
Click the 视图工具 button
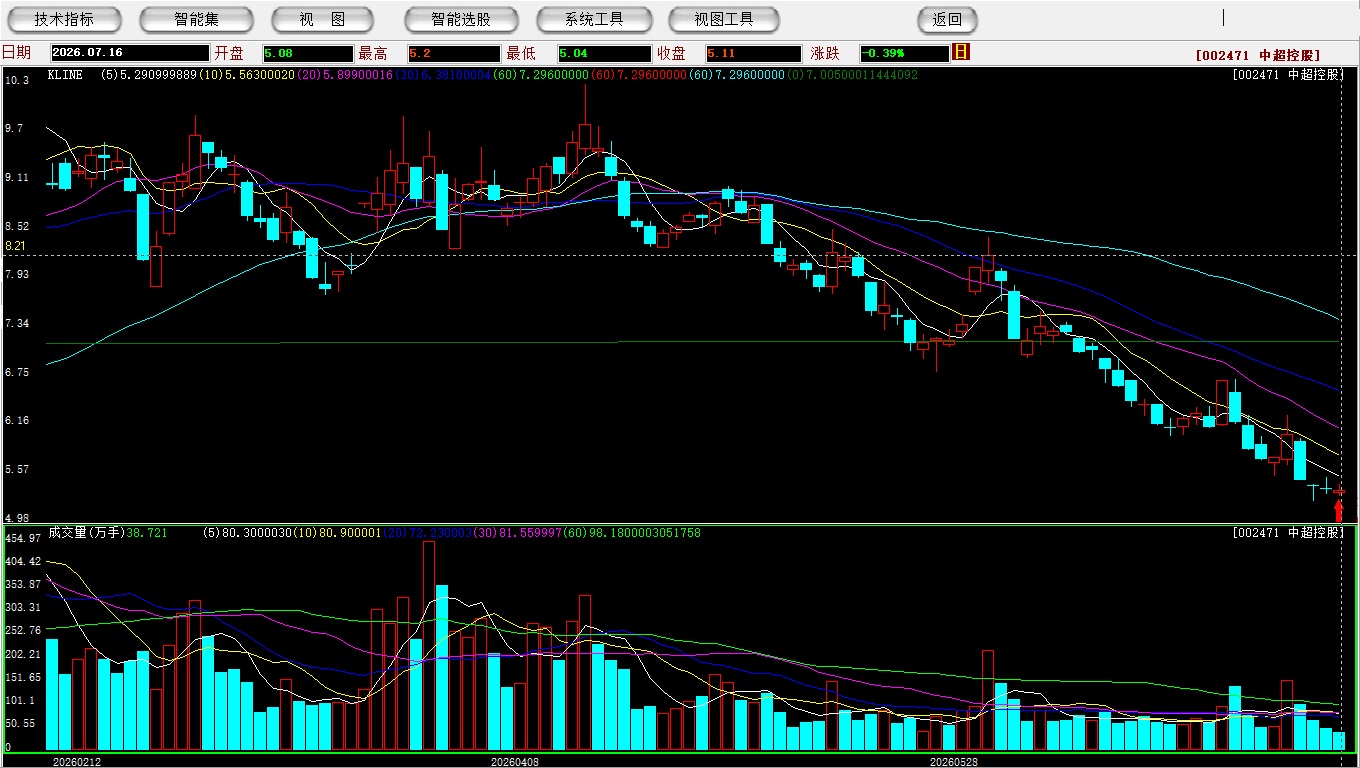[x=724, y=19]
